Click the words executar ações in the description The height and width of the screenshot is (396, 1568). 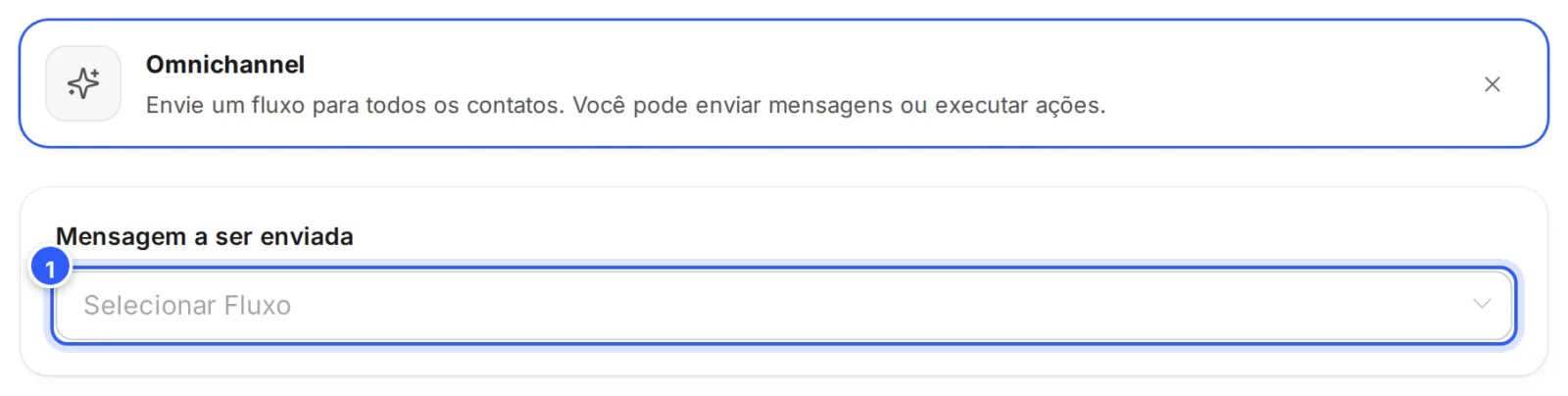(1020, 105)
